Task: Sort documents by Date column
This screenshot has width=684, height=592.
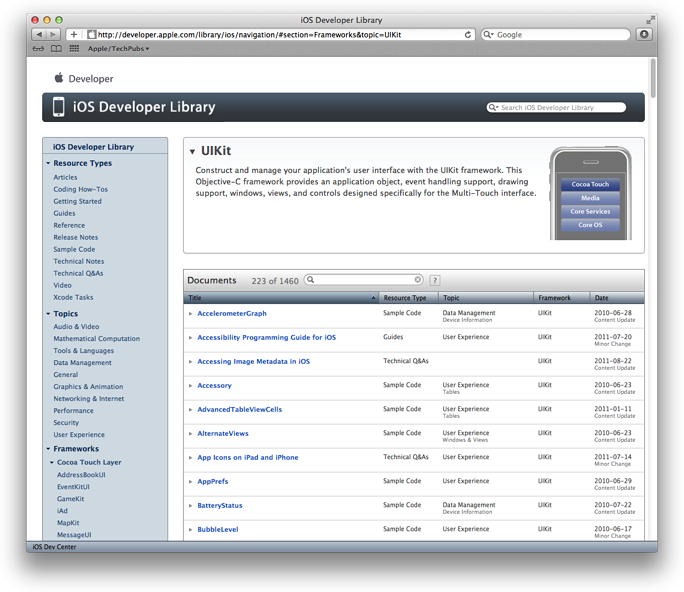Action: click(x=617, y=298)
